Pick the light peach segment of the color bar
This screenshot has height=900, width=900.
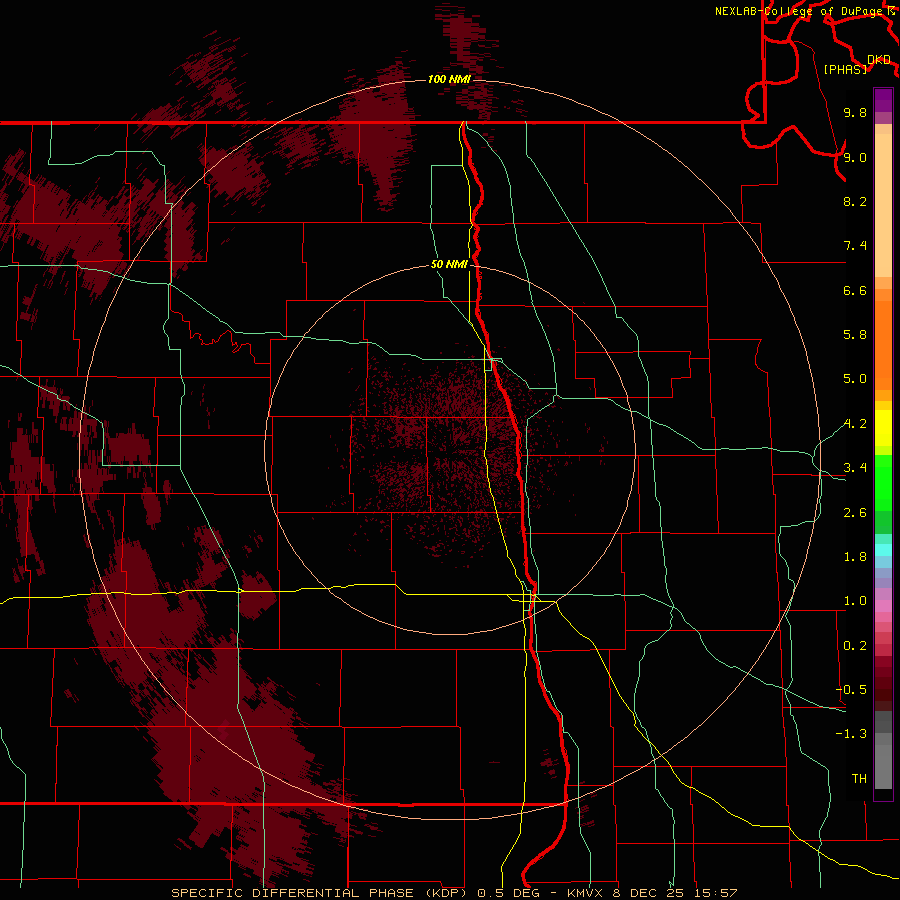(x=883, y=205)
